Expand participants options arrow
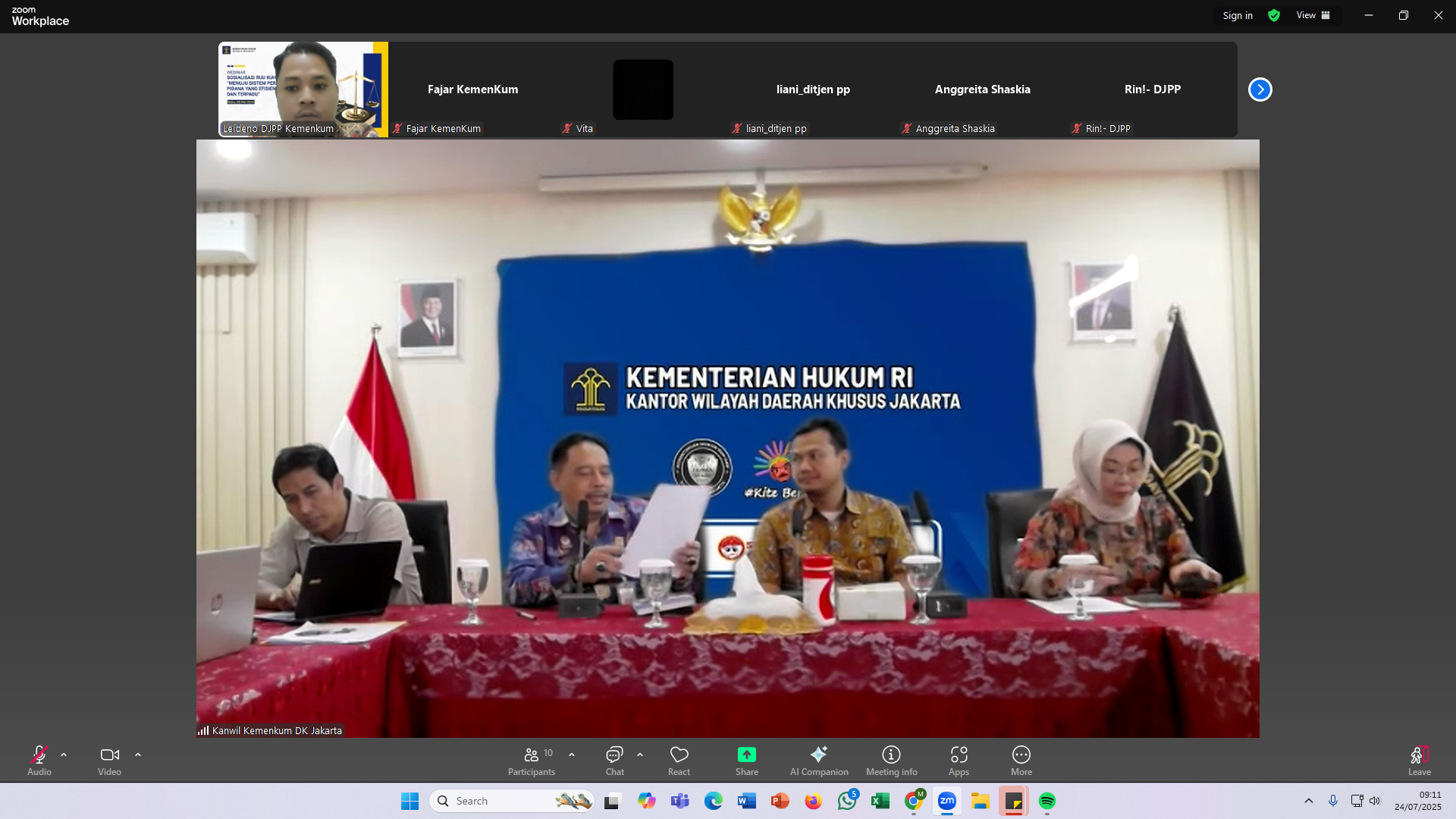This screenshot has width=1456, height=819. coord(572,755)
